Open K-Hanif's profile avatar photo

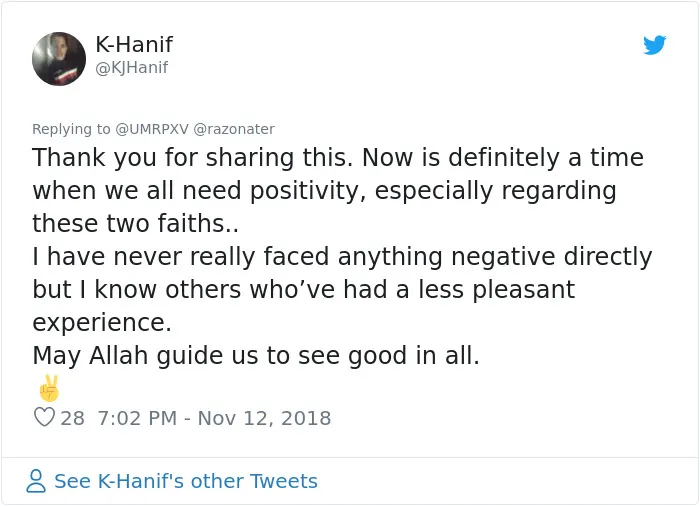click(x=59, y=59)
